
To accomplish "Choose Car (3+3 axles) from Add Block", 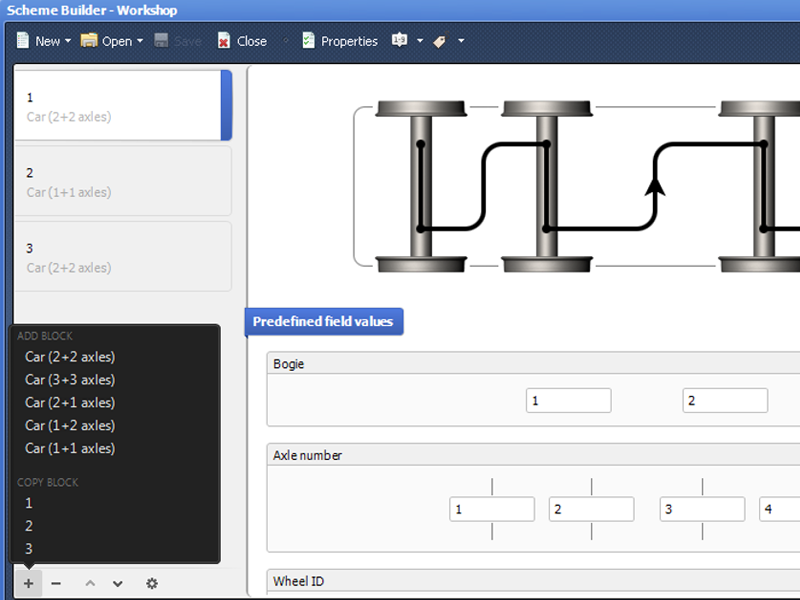I will click(70, 380).
